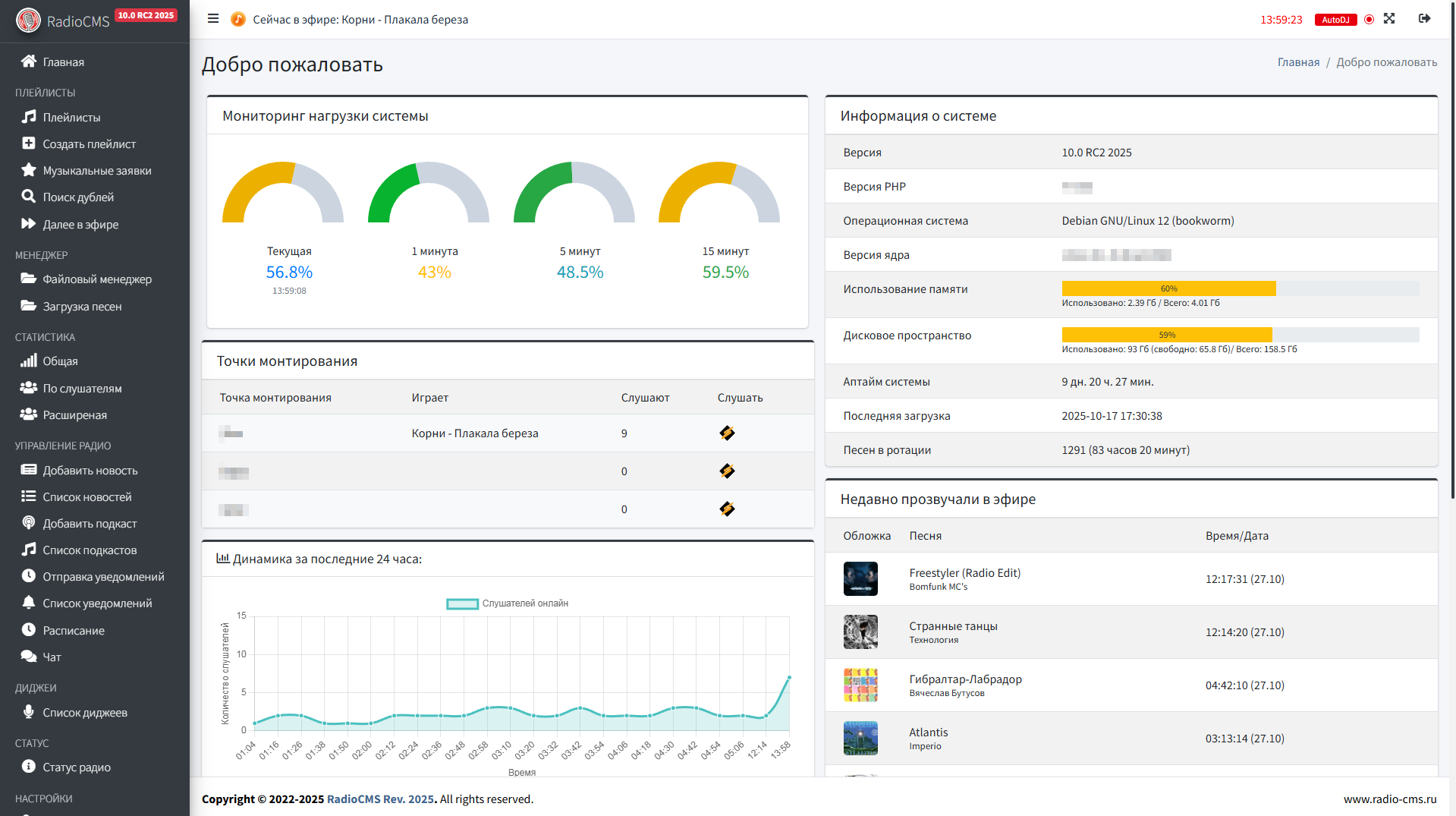Toggle the sidebar with the hamburger icon
Screen dimensions: 1456x816
[x=213, y=19]
